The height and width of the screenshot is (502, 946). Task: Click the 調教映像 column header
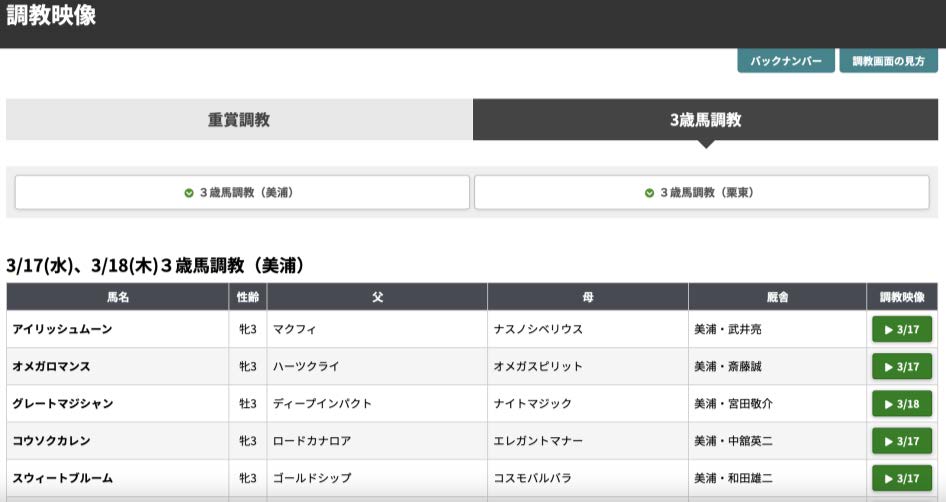coord(902,297)
